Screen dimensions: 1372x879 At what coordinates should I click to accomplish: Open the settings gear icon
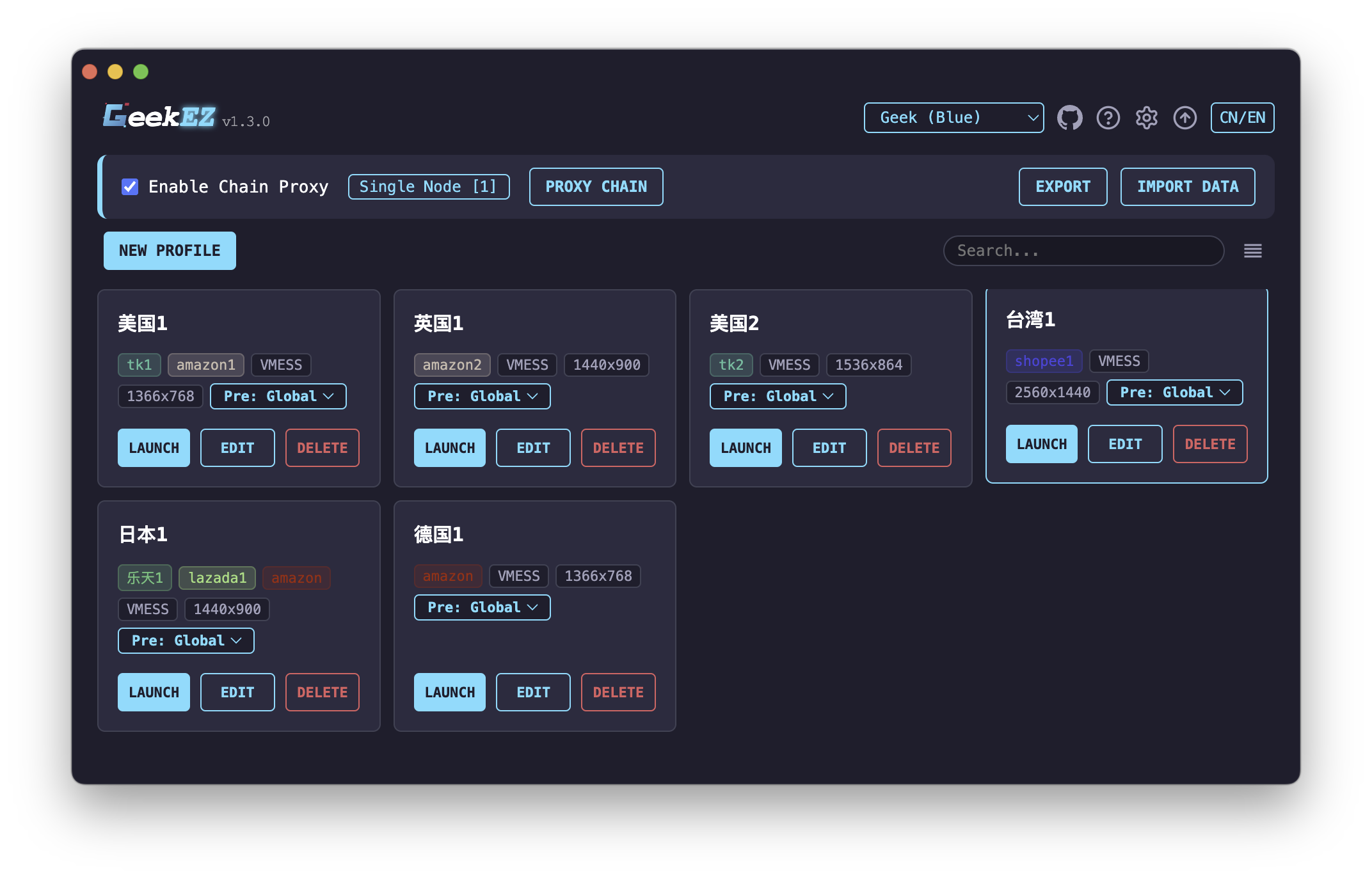1147,118
